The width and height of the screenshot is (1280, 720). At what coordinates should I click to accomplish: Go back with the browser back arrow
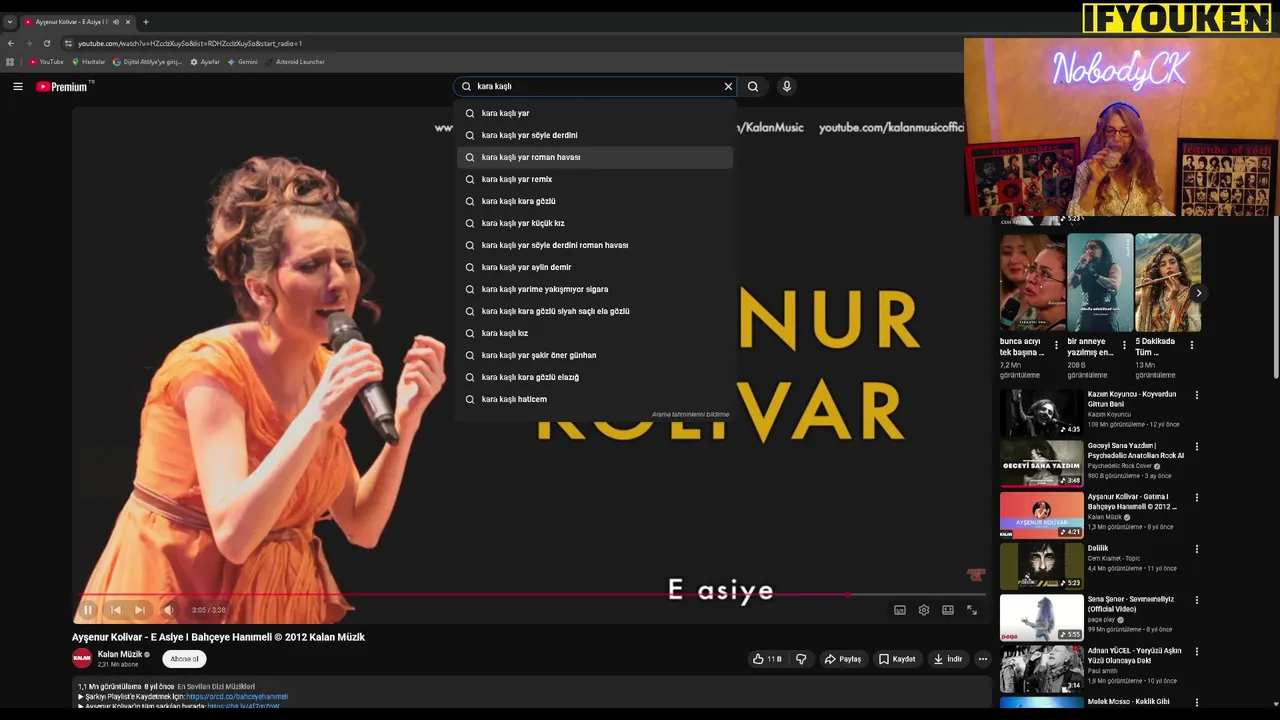[11, 43]
